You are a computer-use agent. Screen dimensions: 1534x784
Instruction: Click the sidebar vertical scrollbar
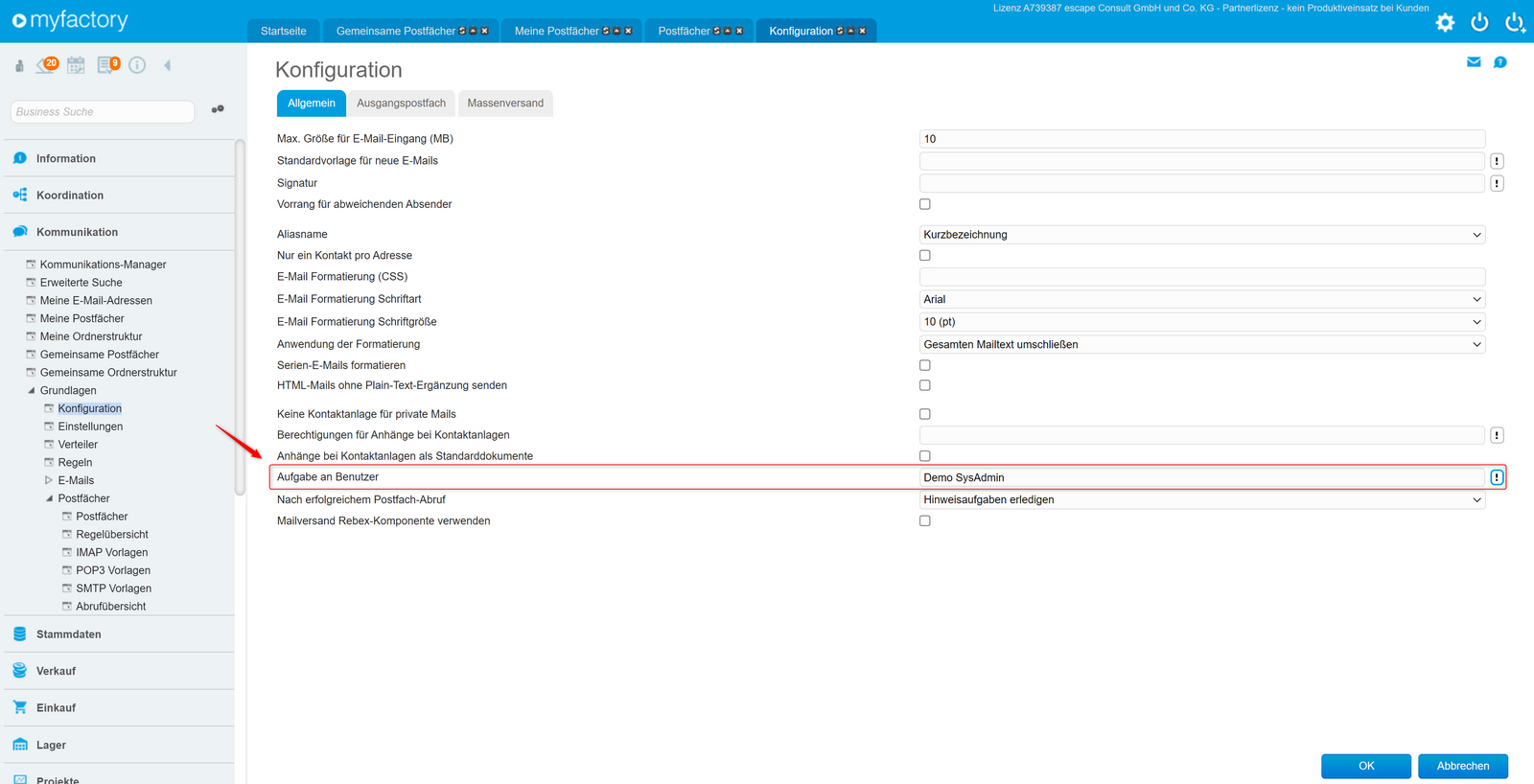(240, 318)
